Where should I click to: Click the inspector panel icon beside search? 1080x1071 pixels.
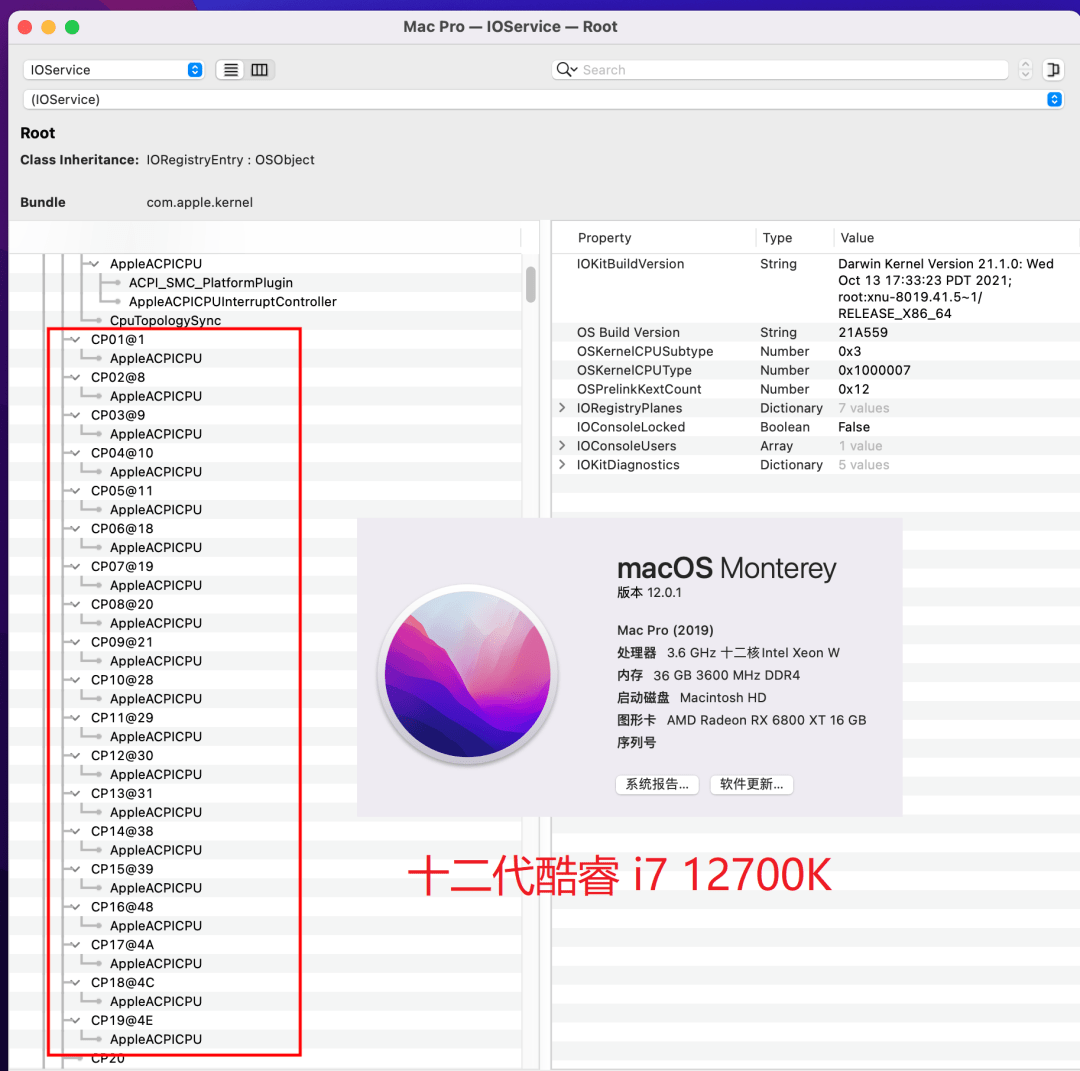pyautogui.click(x=1052, y=70)
